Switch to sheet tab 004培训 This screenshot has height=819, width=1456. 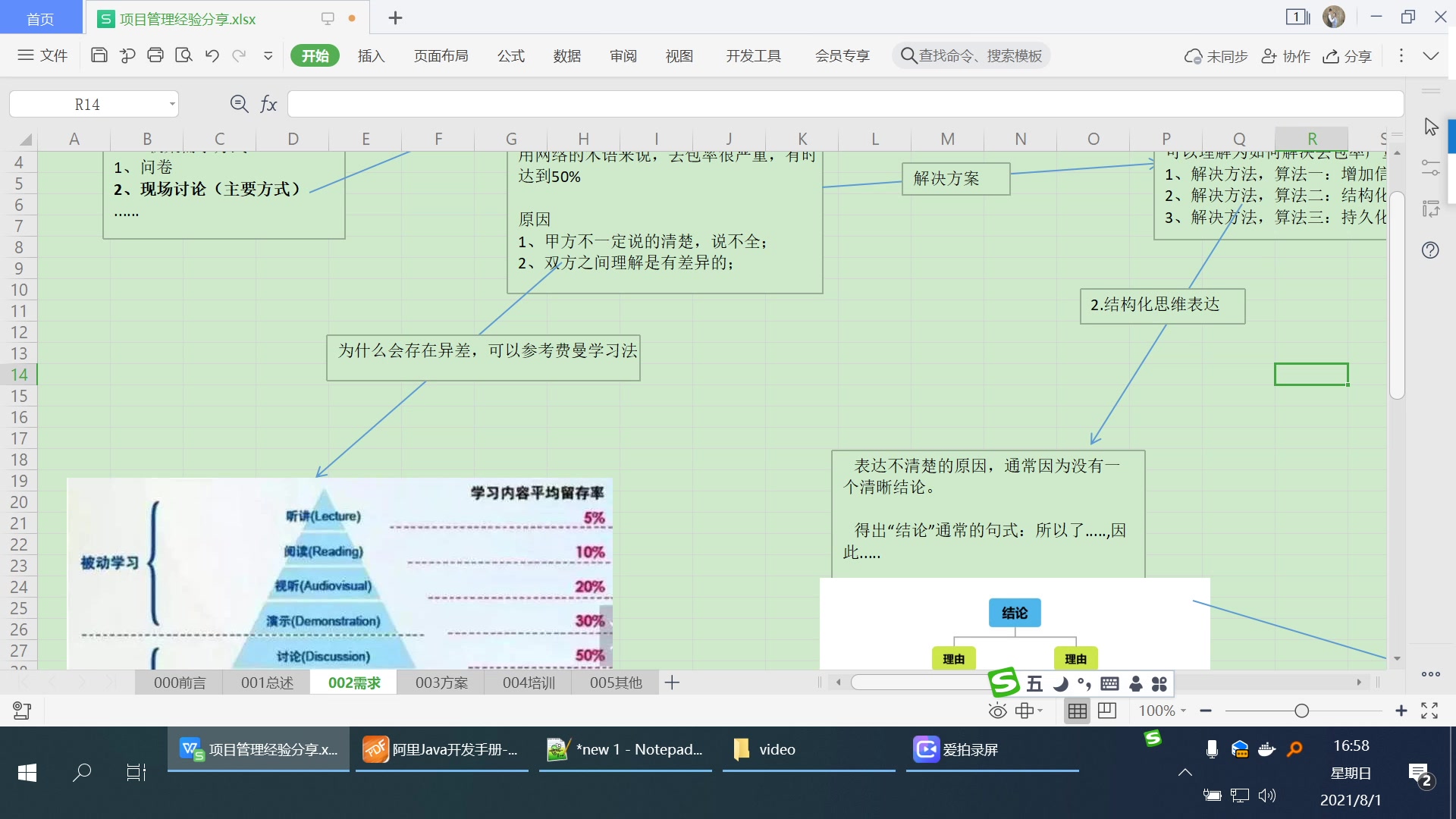[x=529, y=682]
